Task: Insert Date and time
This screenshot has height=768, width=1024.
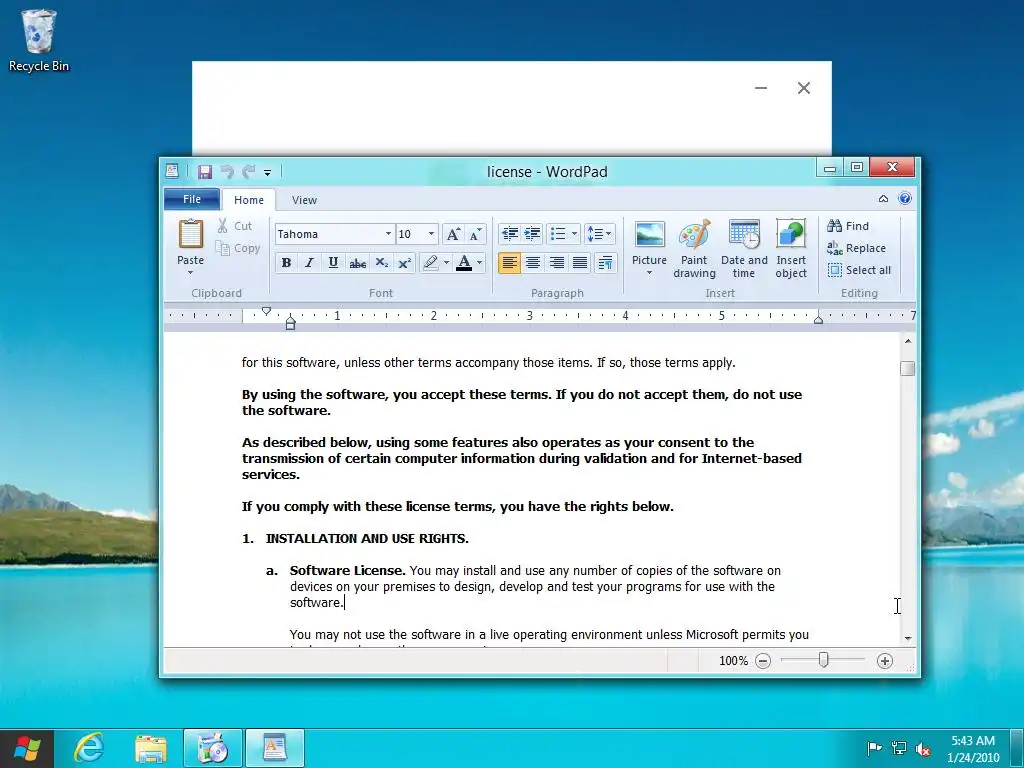Action: [744, 249]
